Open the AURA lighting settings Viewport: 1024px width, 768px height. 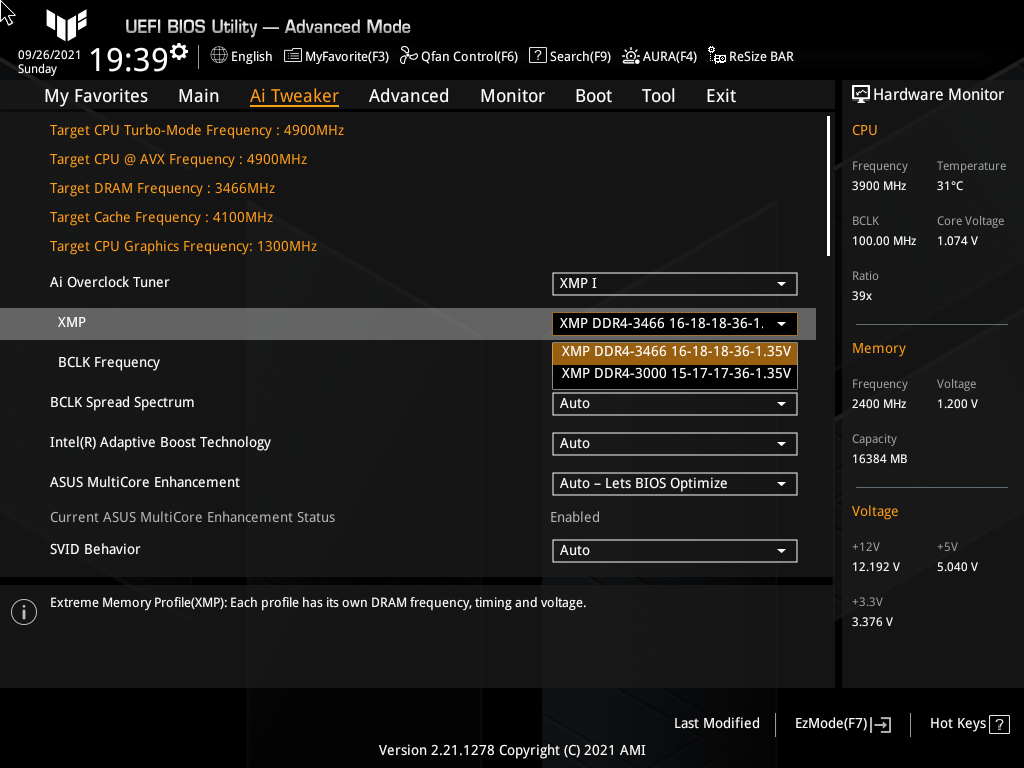(x=659, y=56)
